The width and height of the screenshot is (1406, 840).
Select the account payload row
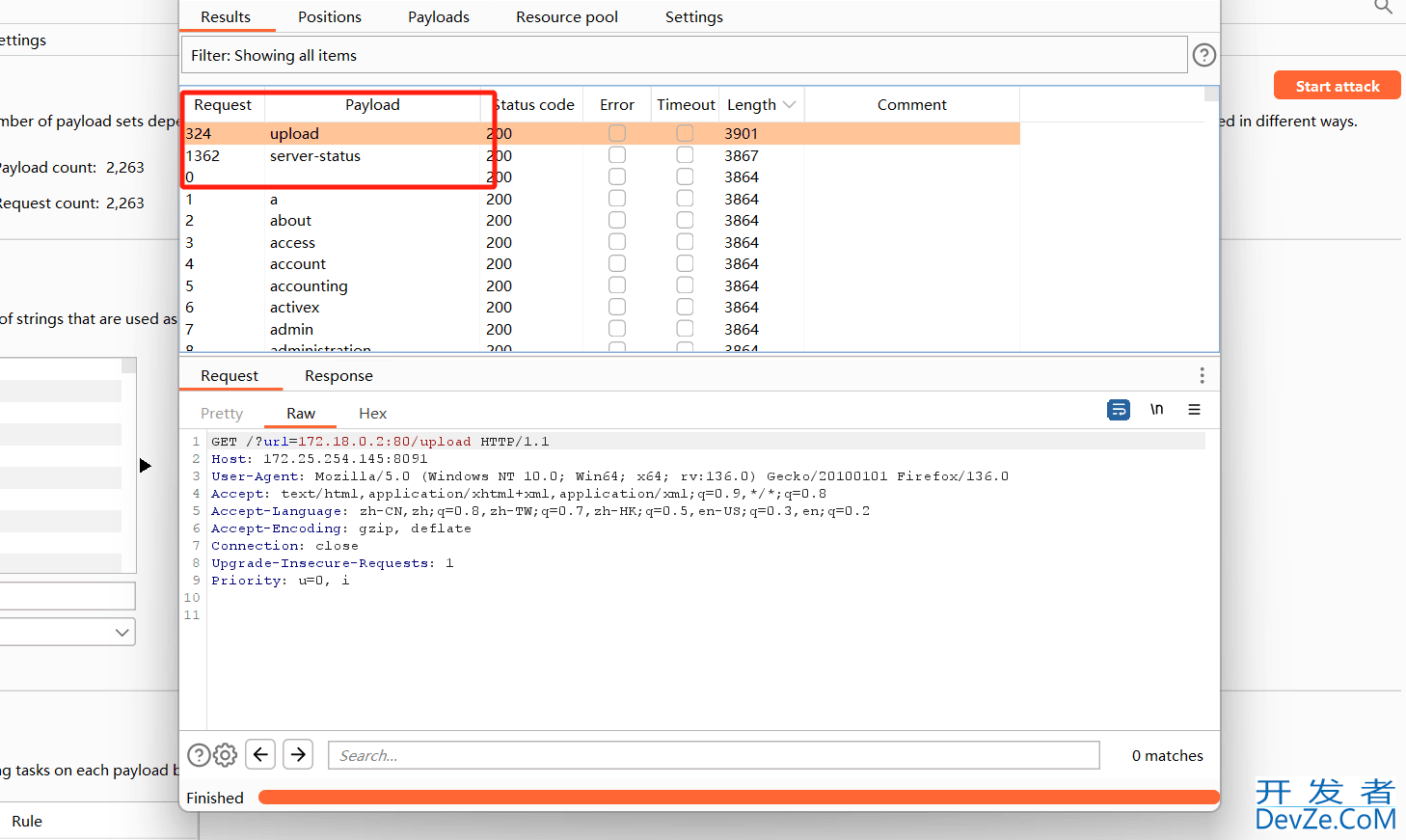click(601, 263)
